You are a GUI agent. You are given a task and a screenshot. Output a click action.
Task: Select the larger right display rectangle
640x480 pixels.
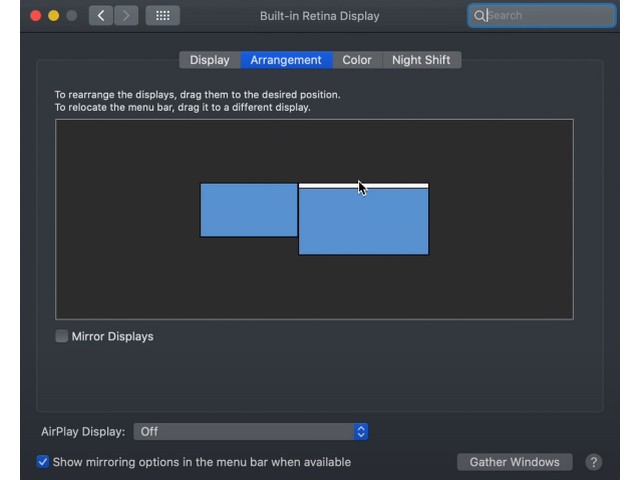click(x=363, y=224)
